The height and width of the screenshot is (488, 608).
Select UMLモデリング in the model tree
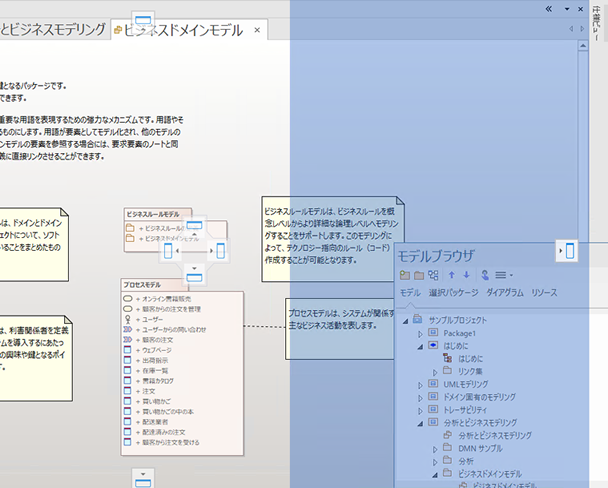[466, 384]
